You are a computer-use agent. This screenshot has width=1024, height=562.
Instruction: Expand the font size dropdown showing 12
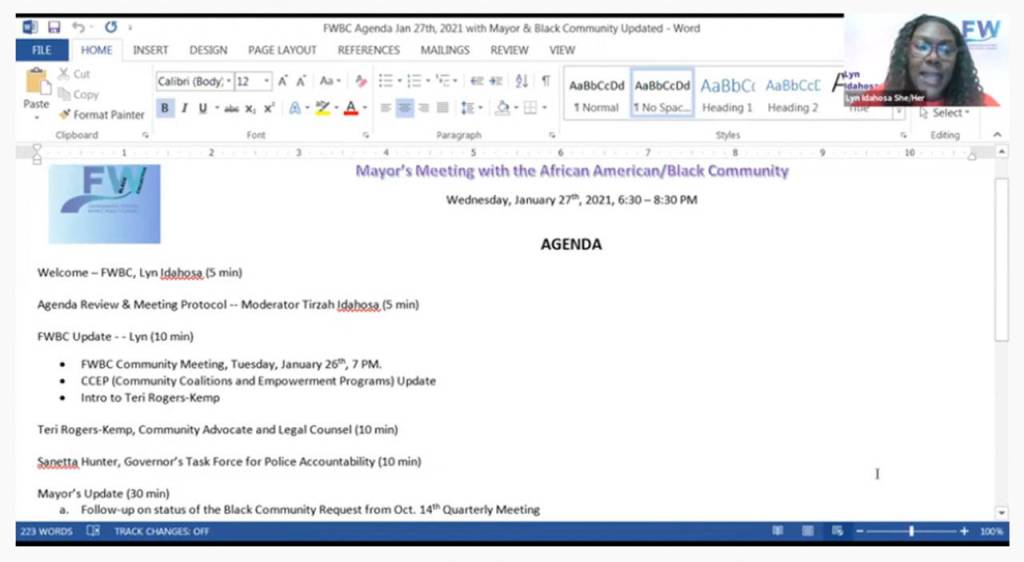pos(267,81)
